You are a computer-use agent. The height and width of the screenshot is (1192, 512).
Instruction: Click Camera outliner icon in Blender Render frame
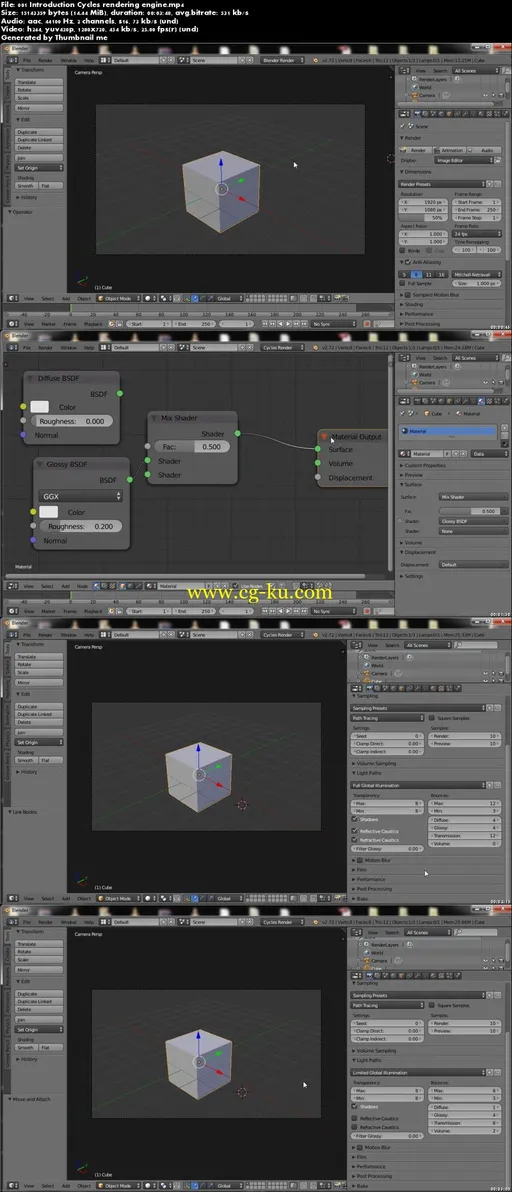pos(416,96)
